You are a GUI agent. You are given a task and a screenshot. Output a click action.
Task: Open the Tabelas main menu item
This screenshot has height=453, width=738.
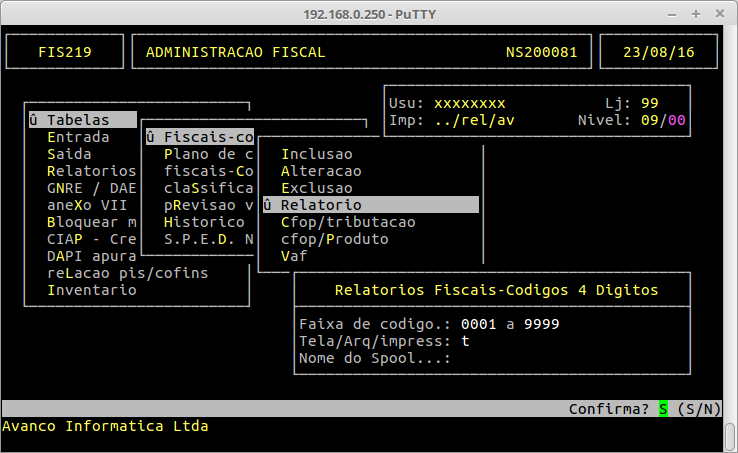pos(82,120)
